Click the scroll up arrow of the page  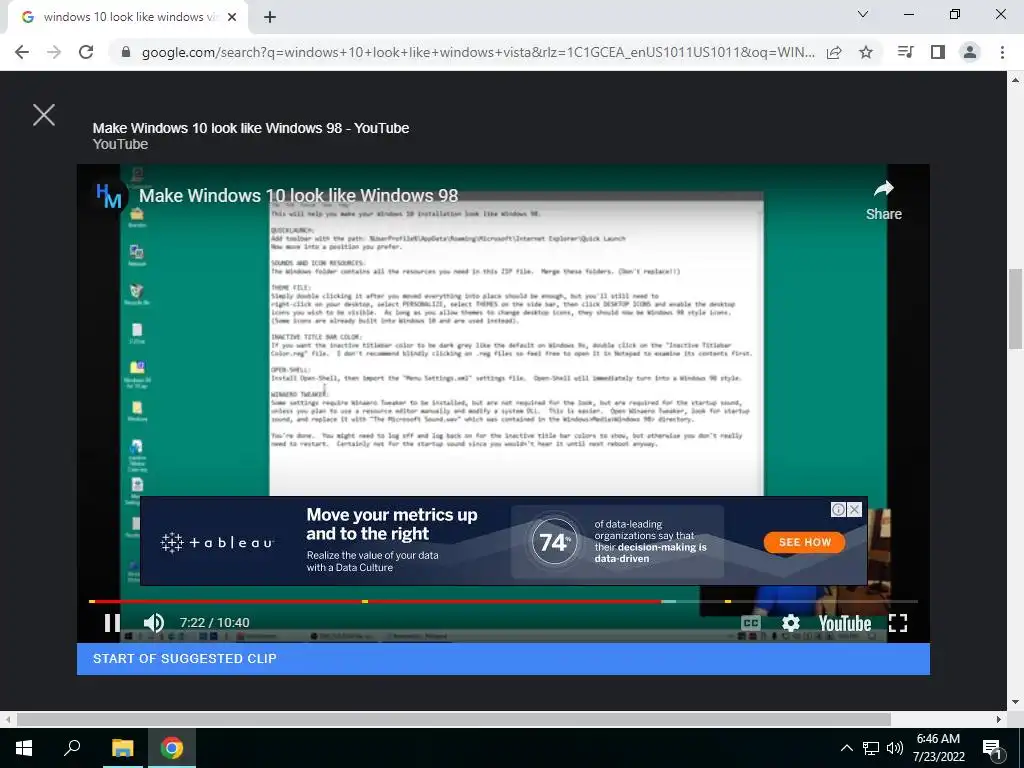[x=1016, y=80]
